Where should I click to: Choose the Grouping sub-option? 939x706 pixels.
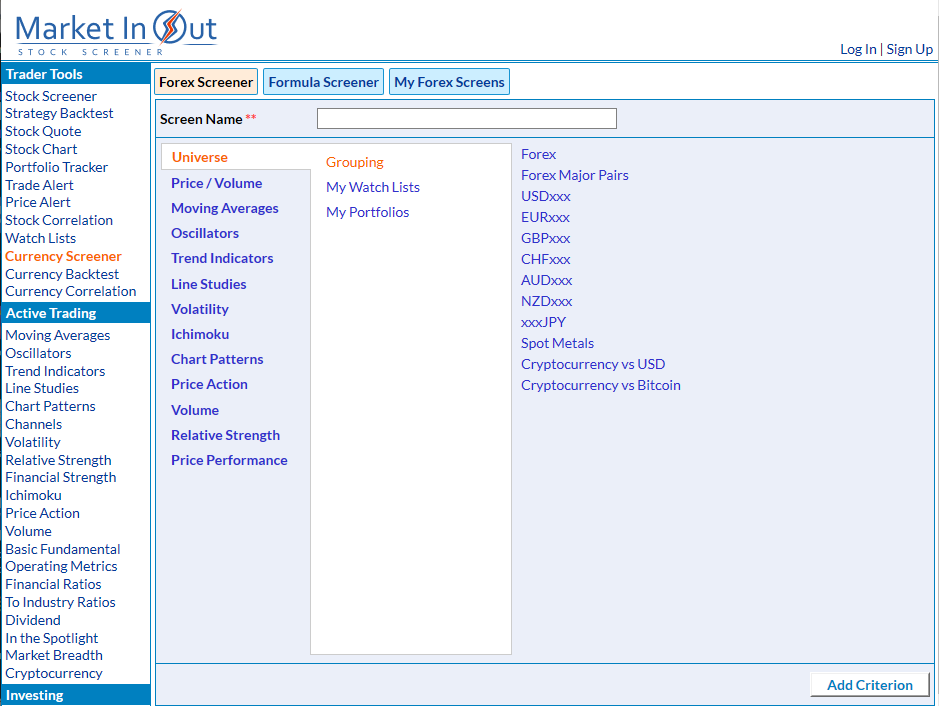(x=355, y=162)
